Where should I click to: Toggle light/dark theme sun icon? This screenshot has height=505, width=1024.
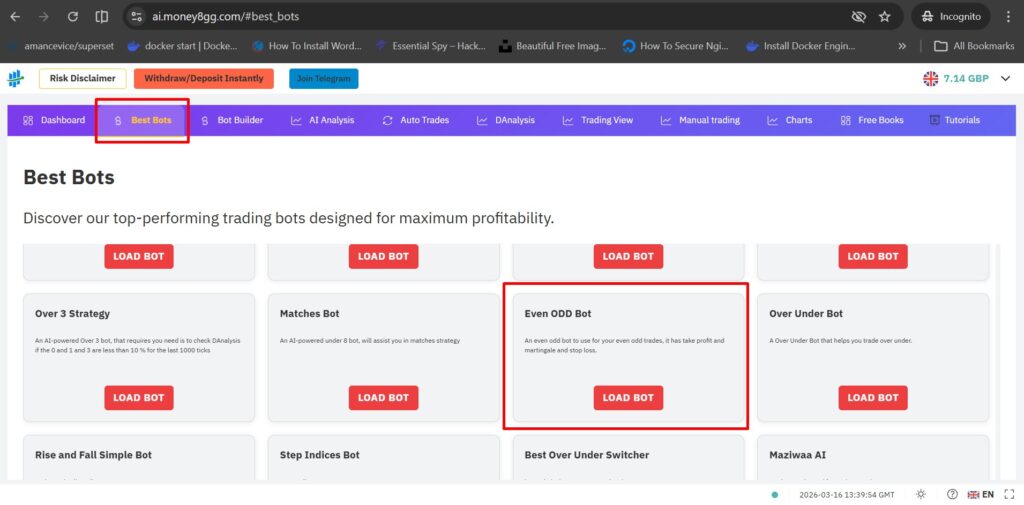(921, 495)
